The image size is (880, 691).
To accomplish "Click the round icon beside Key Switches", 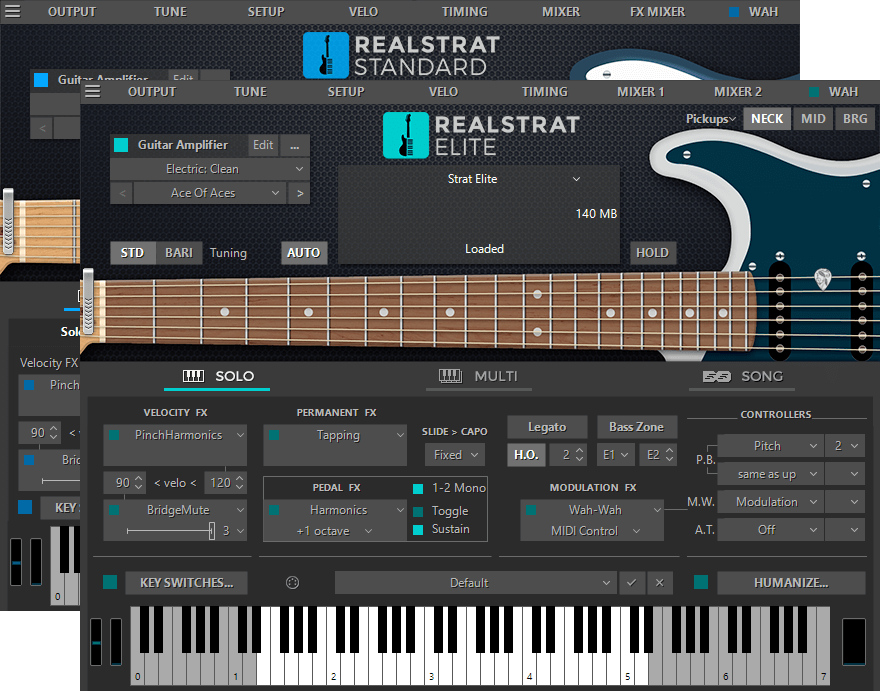I will (x=293, y=582).
